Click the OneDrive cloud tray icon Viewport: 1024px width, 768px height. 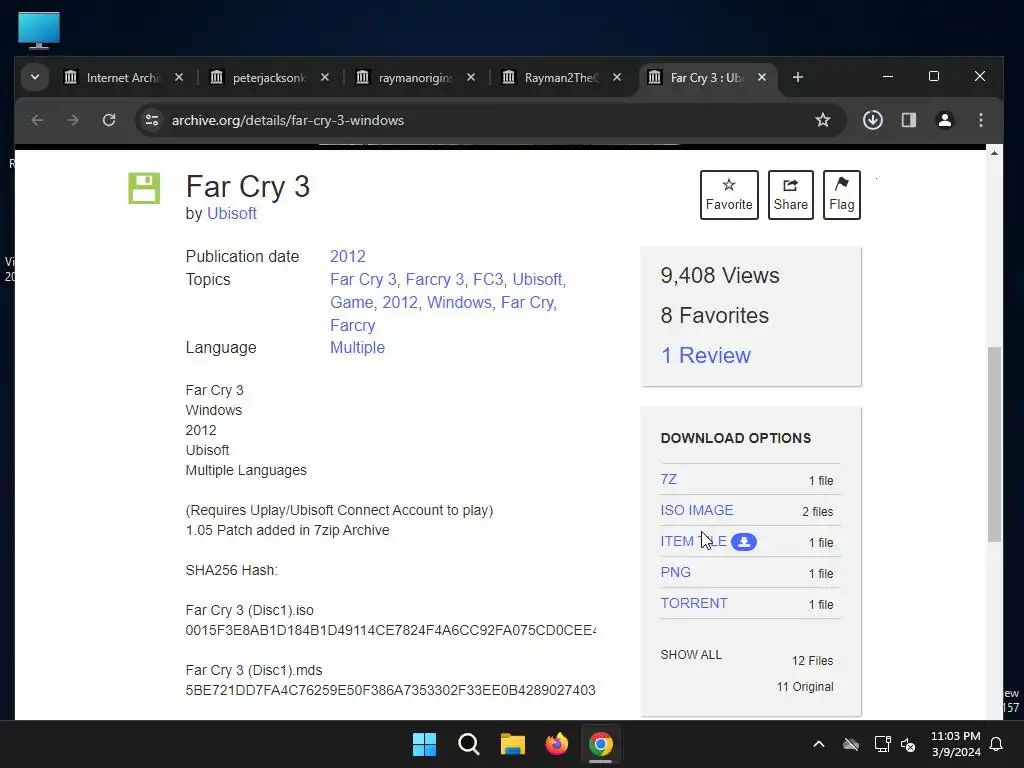point(851,744)
